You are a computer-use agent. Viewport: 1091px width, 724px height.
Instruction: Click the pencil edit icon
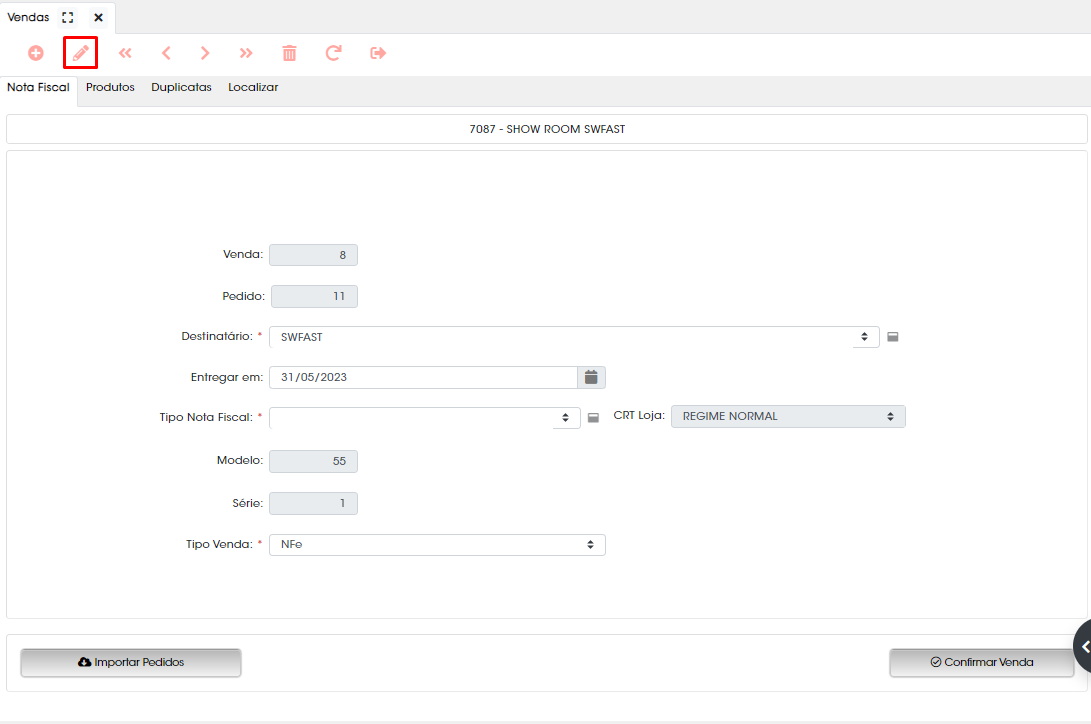click(x=81, y=53)
